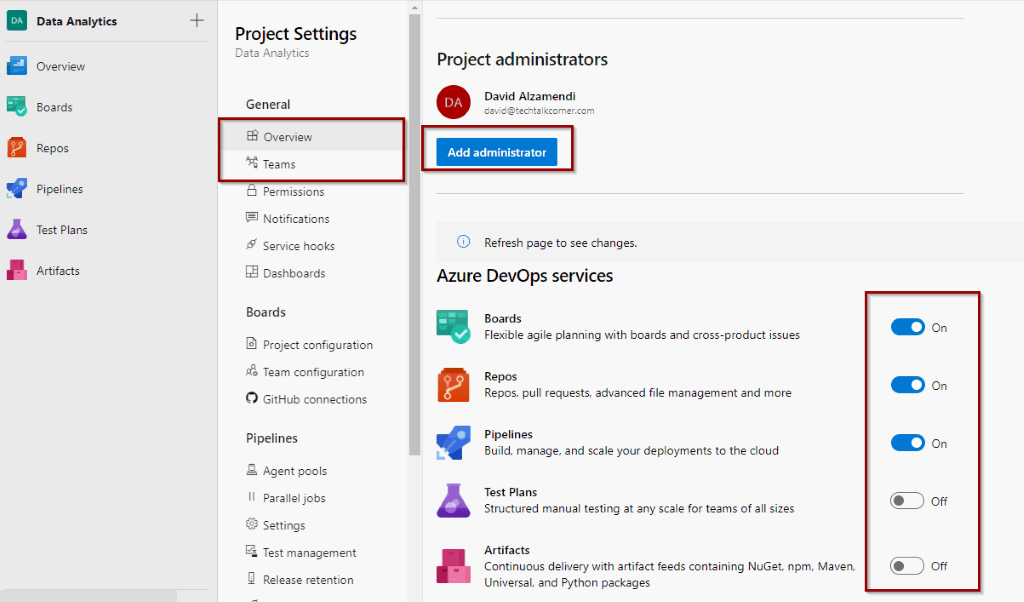Open the Project configuration link
The width and height of the screenshot is (1024, 602).
pos(318,345)
